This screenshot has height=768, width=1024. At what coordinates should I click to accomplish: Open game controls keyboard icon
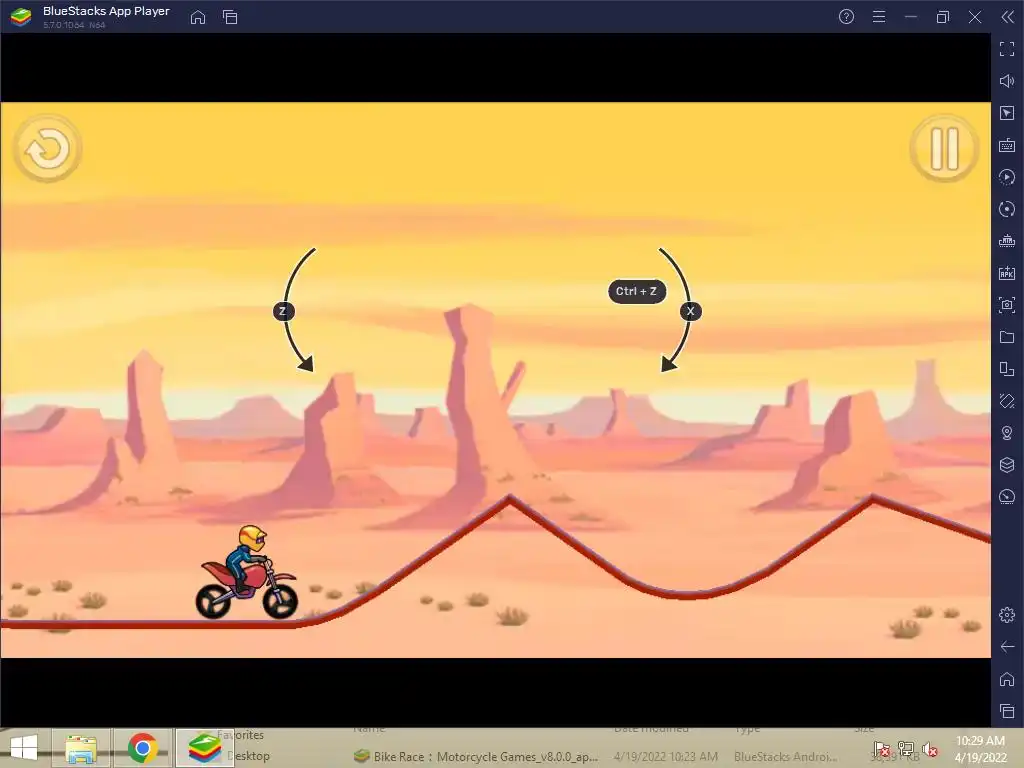[x=1007, y=145]
